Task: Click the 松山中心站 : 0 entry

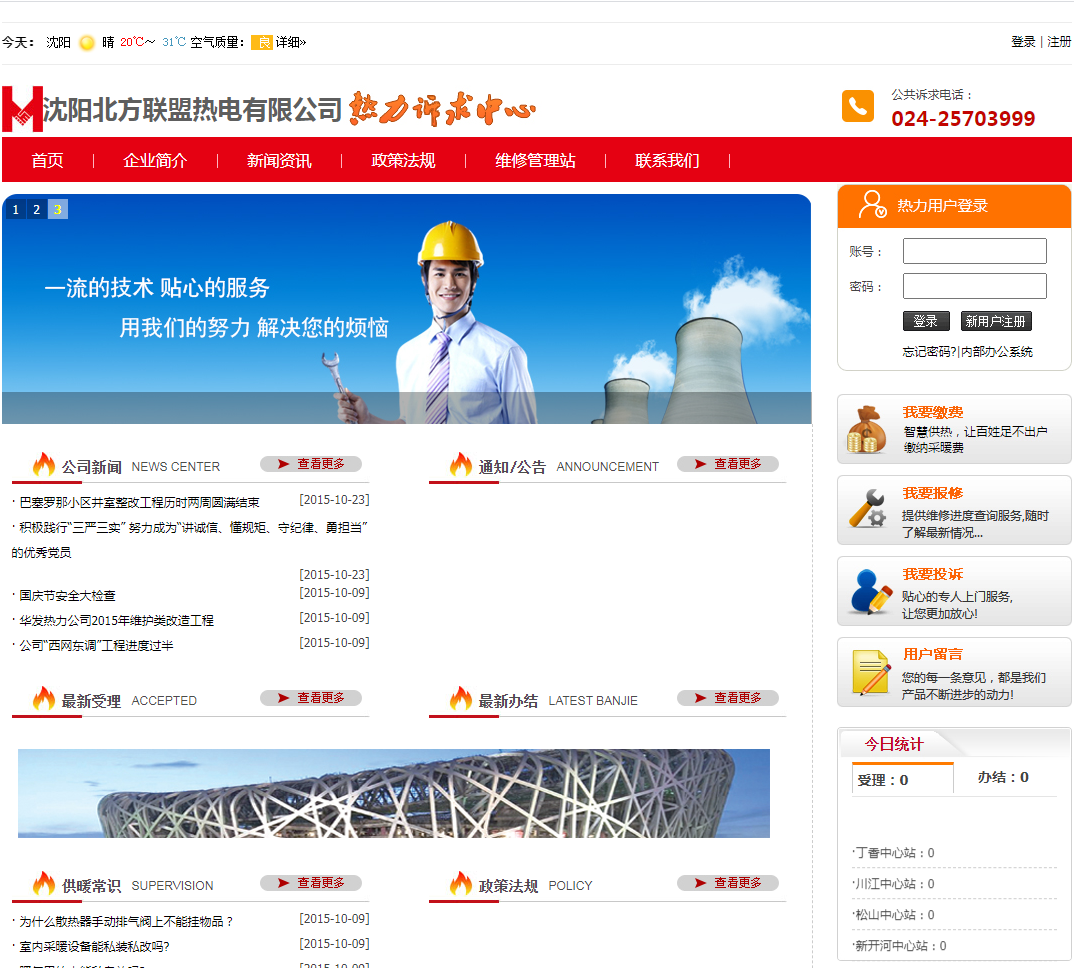Action: pos(894,915)
